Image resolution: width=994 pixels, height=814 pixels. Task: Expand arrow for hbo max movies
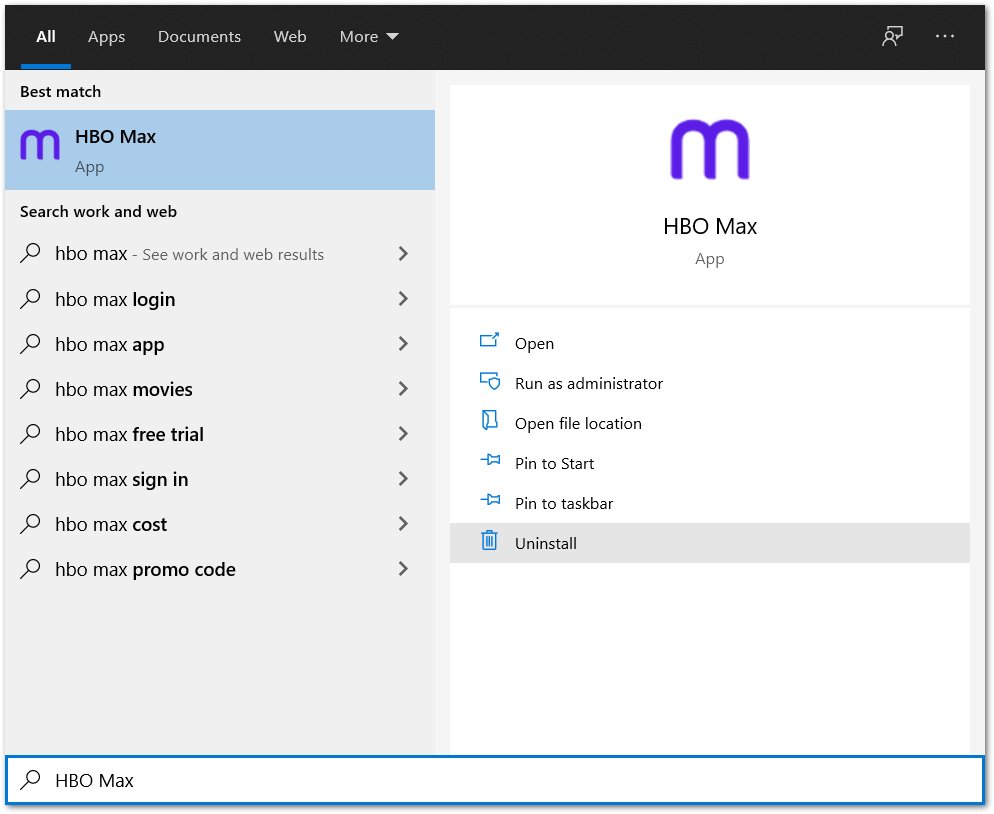403,389
